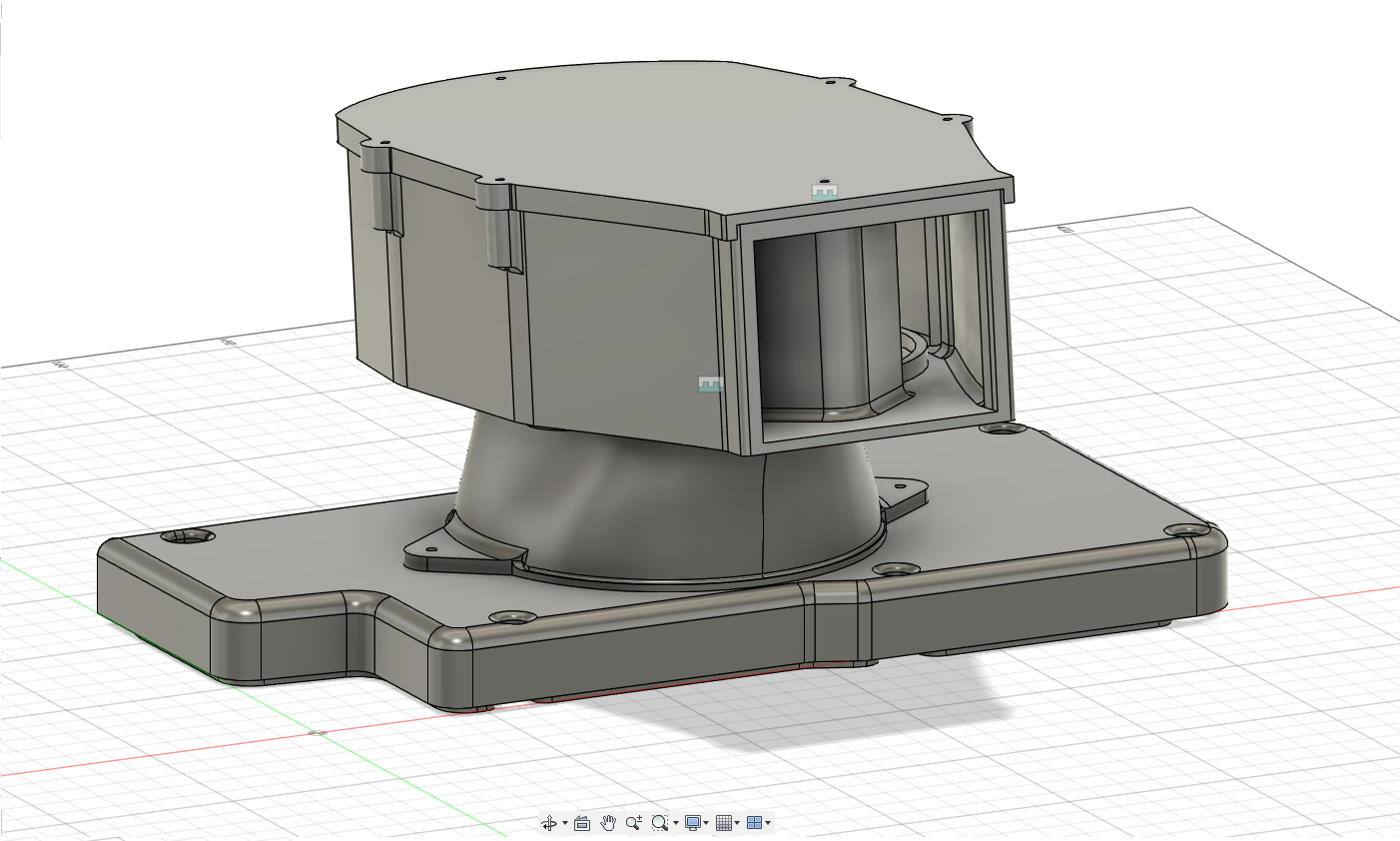Activate the Pan hand tool

[x=608, y=823]
